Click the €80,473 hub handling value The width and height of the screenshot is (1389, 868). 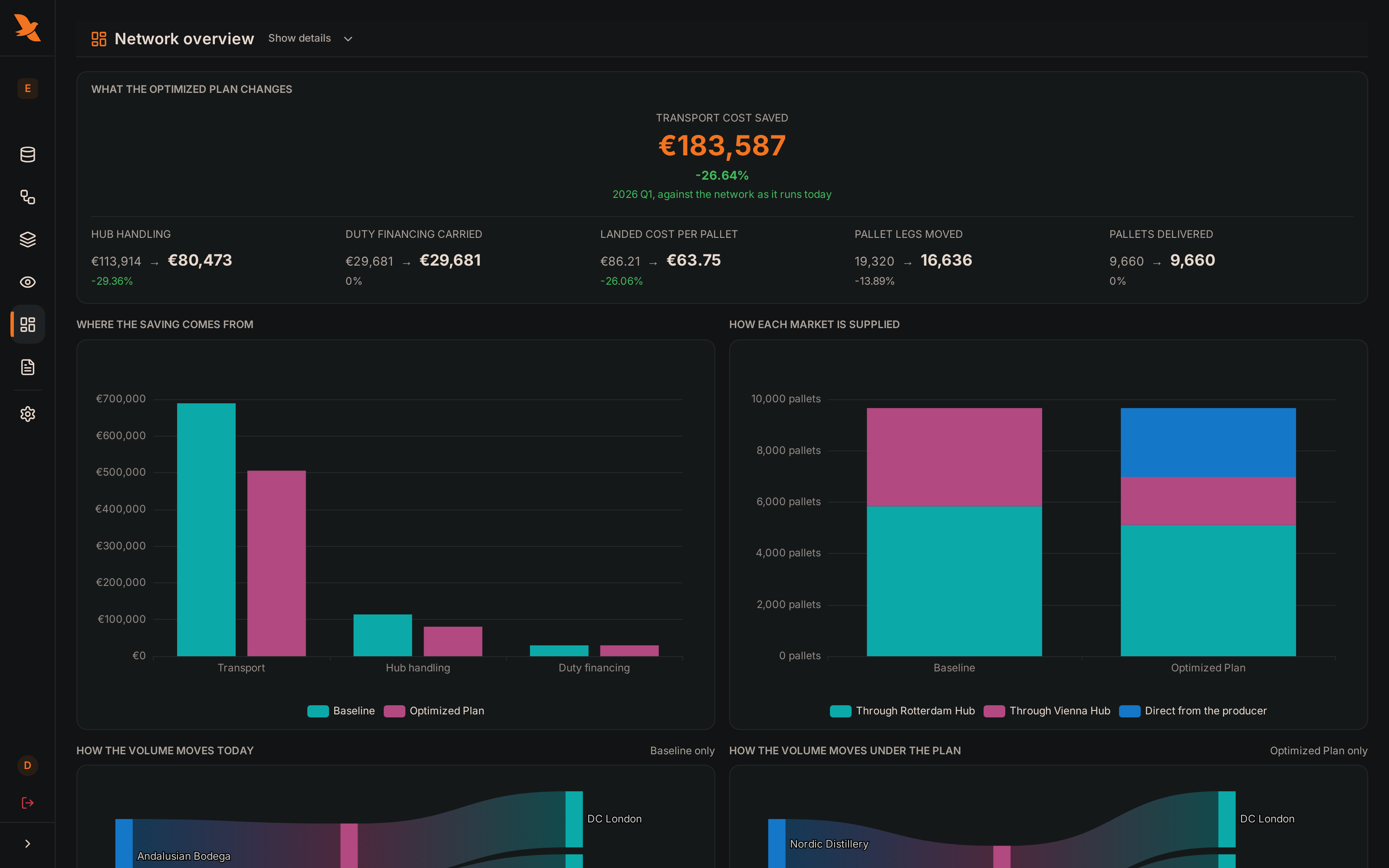(200, 260)
